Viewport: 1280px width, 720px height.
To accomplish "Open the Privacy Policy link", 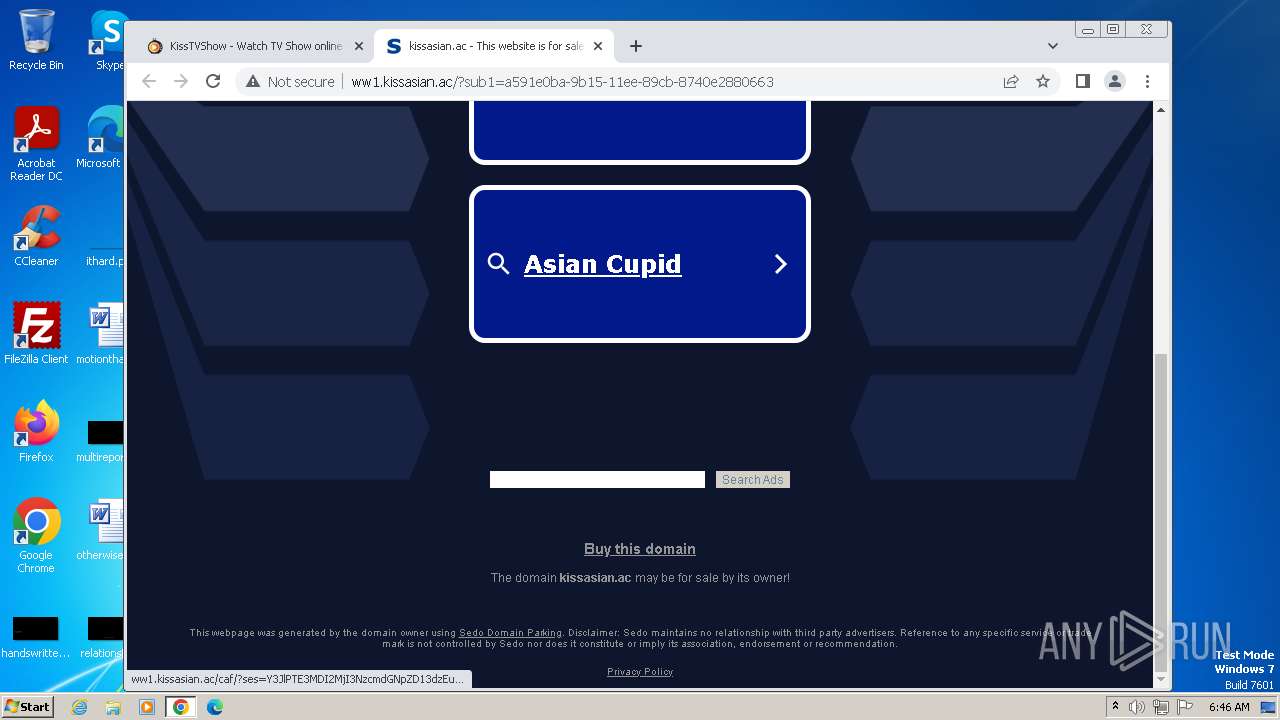I will click(640, 672).
